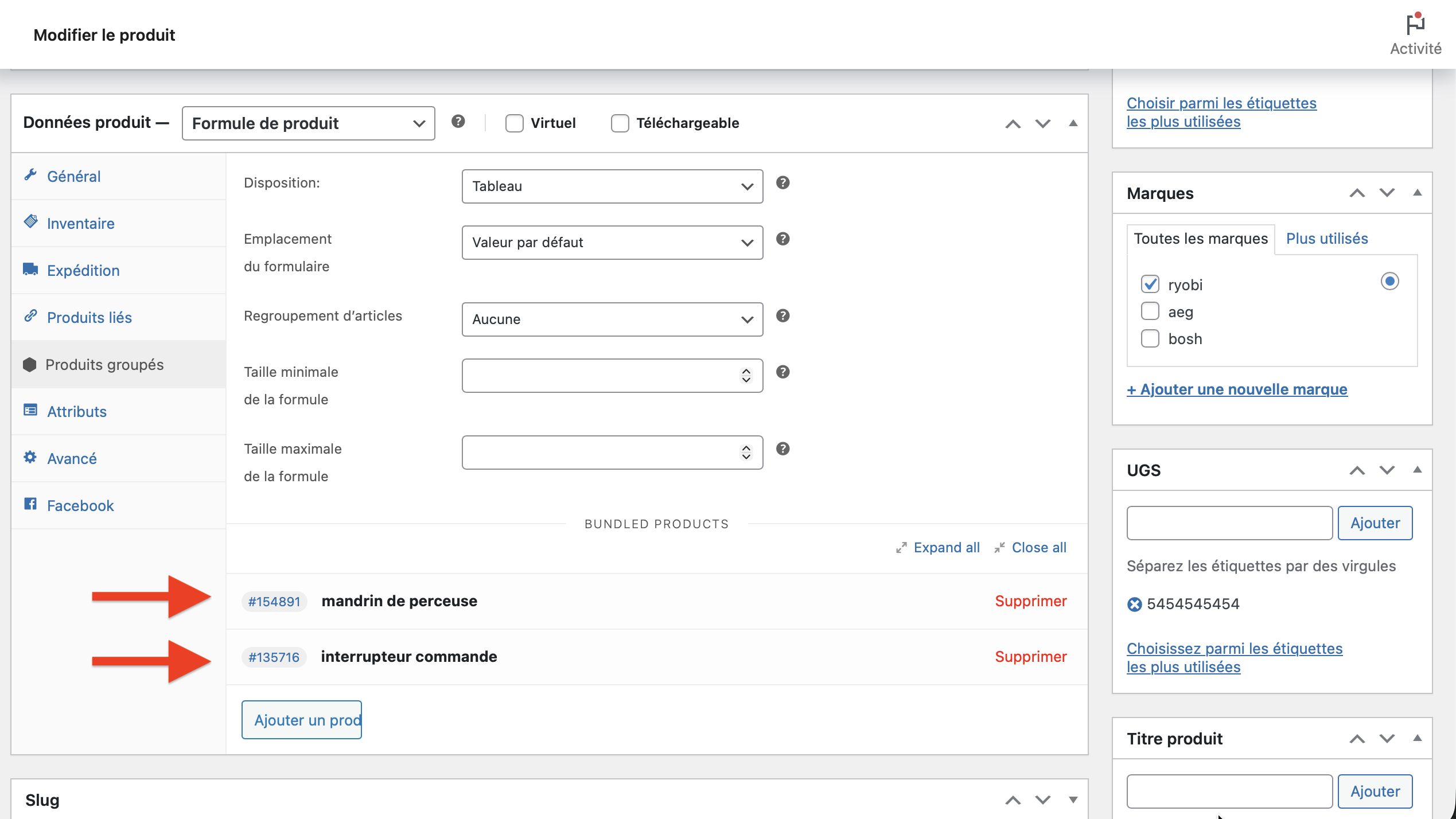The image size is (1456, 819).
Task: Tick the aeg brand checkbox
Action: click(1150, 311)
